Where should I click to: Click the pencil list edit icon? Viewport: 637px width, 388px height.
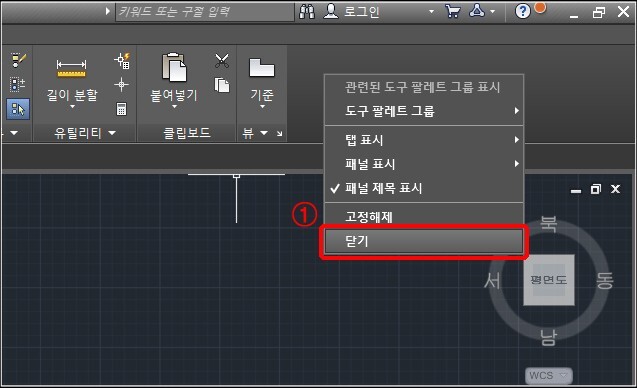click(18, 60)
